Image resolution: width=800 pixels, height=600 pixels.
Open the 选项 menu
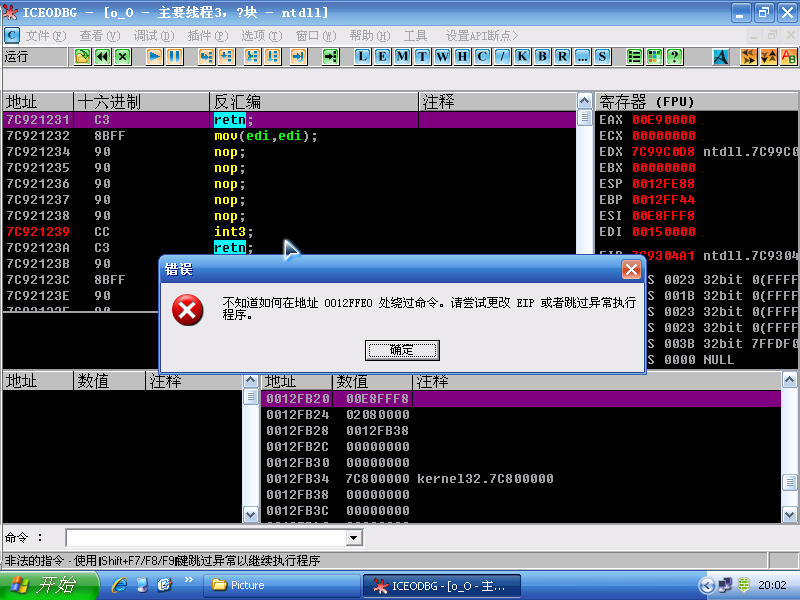[261, 36]
